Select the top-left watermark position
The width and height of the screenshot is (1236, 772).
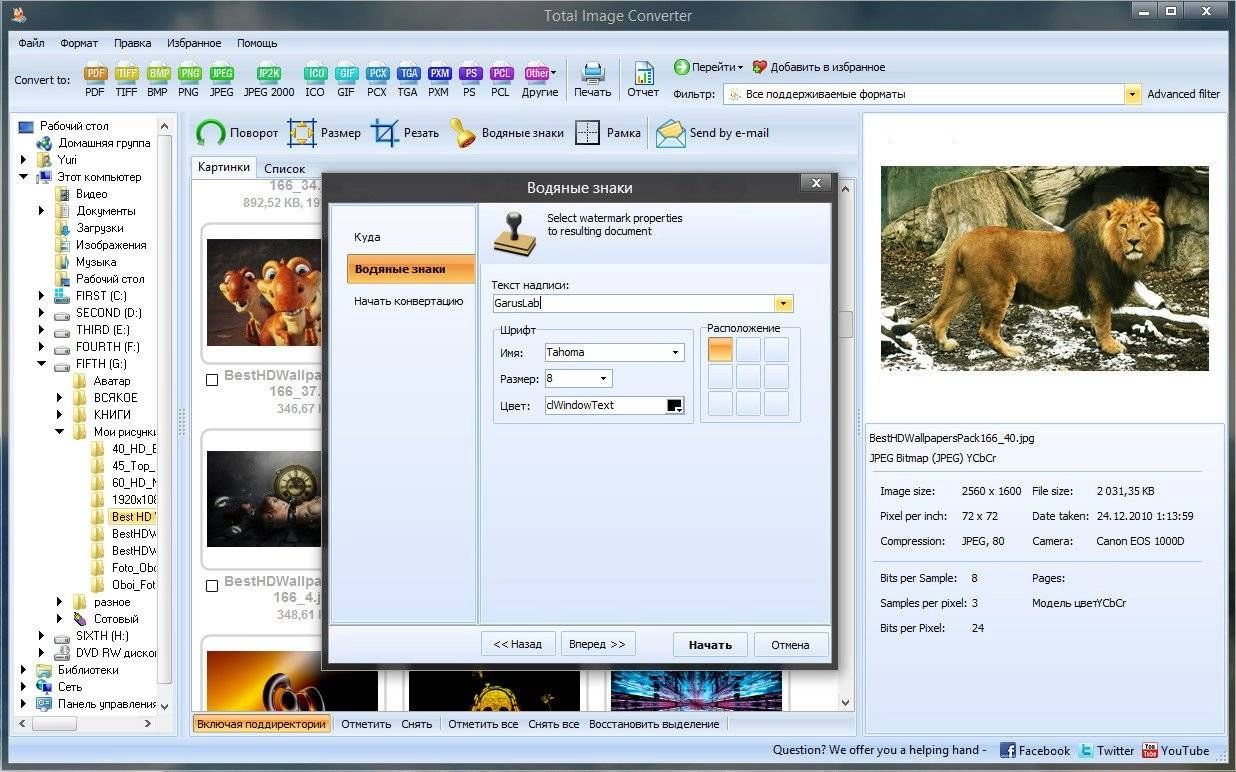coord(720,350)
